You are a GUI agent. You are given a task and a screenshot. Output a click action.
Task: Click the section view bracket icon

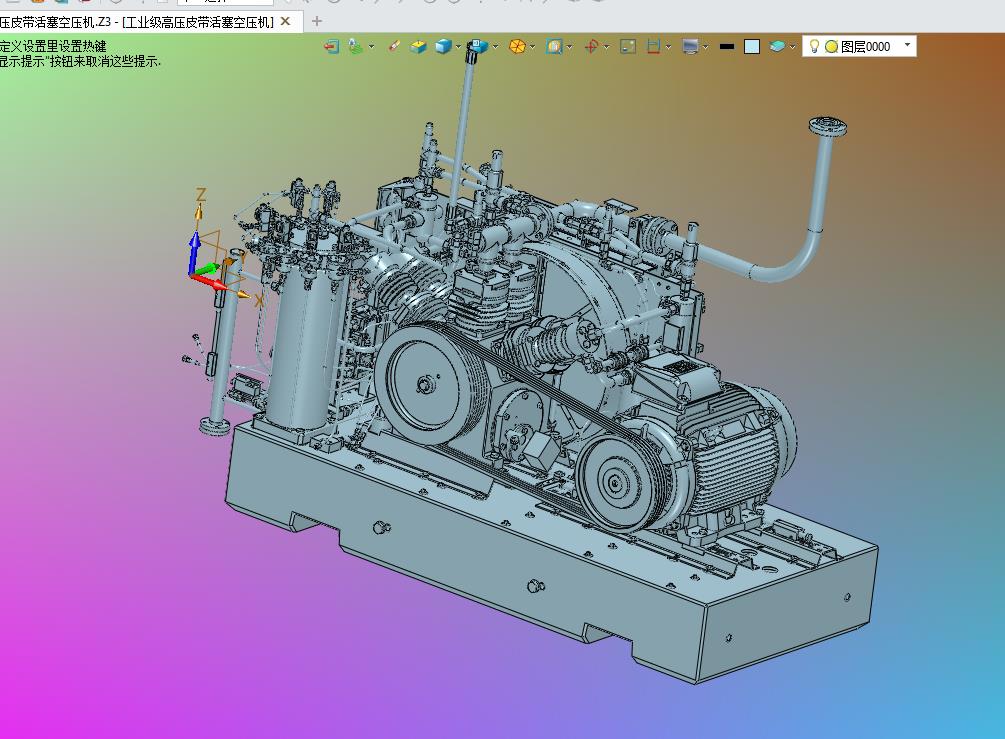click(654, 46)
